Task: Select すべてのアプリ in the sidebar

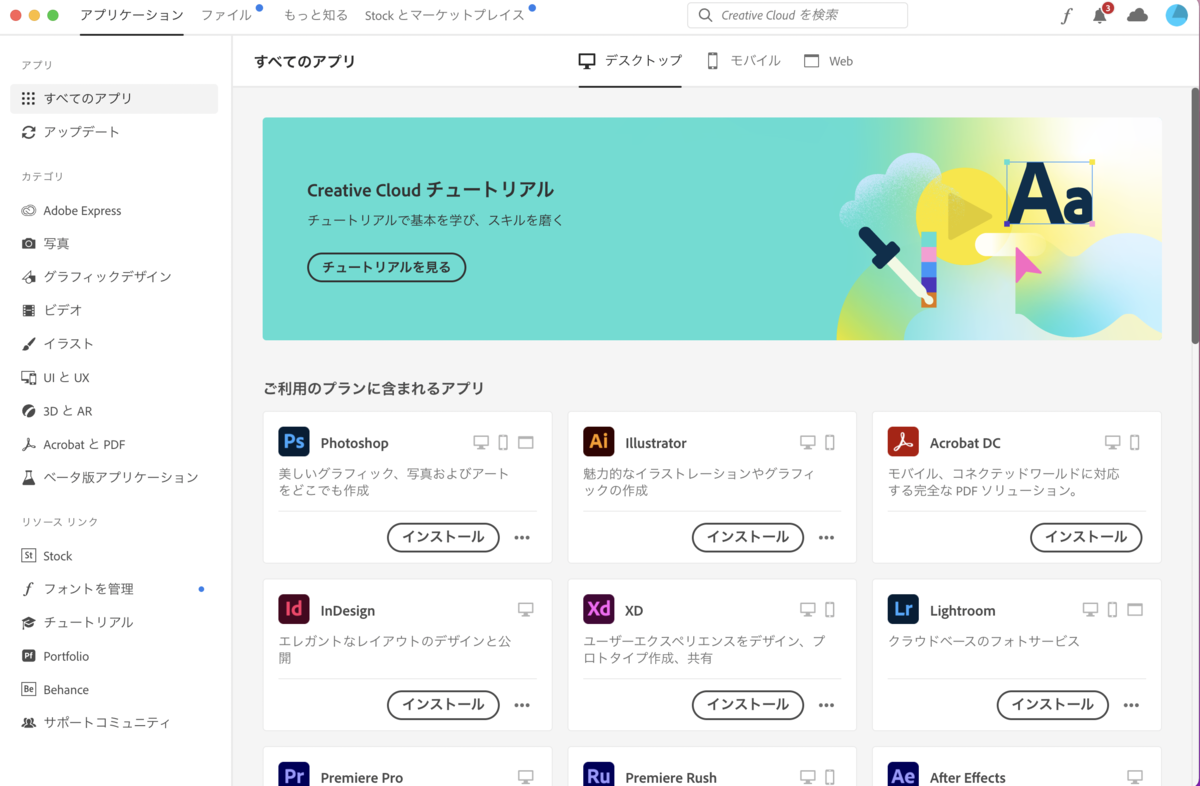Action: pyautogui.click(x=114, y=98)
